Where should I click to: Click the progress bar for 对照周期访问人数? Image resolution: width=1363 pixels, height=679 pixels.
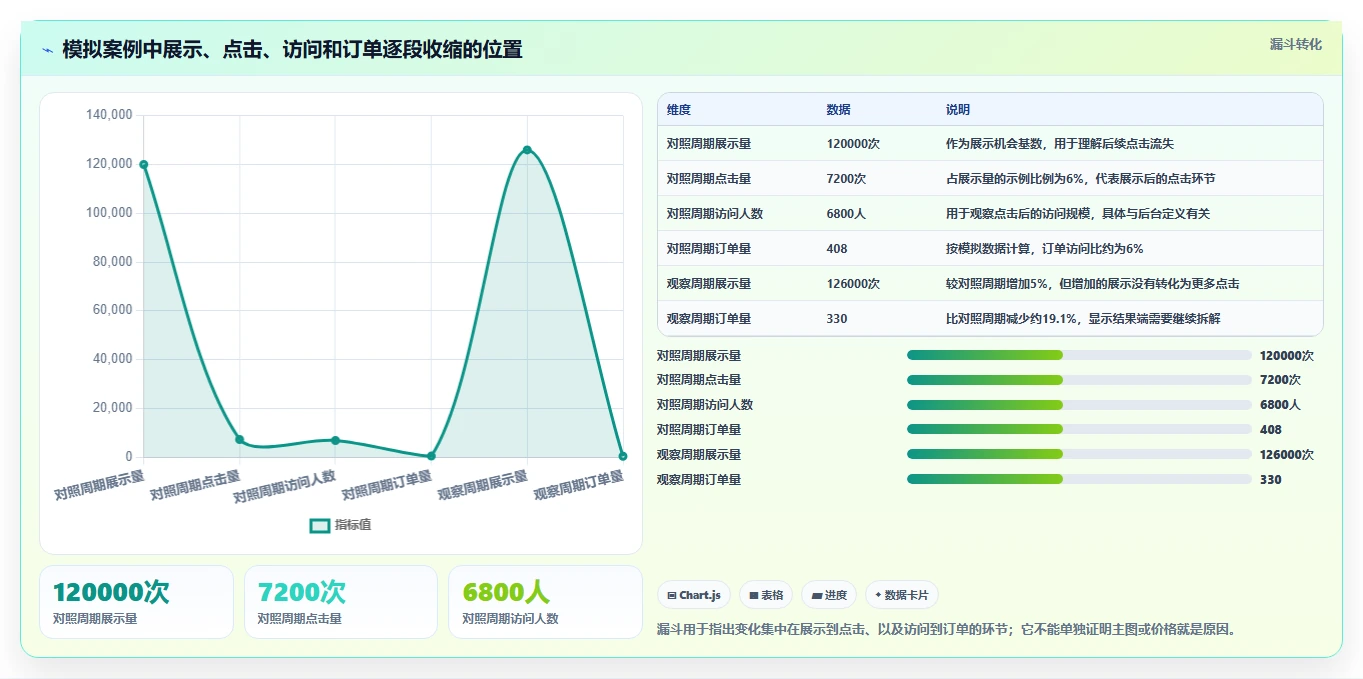[1079, 405]
